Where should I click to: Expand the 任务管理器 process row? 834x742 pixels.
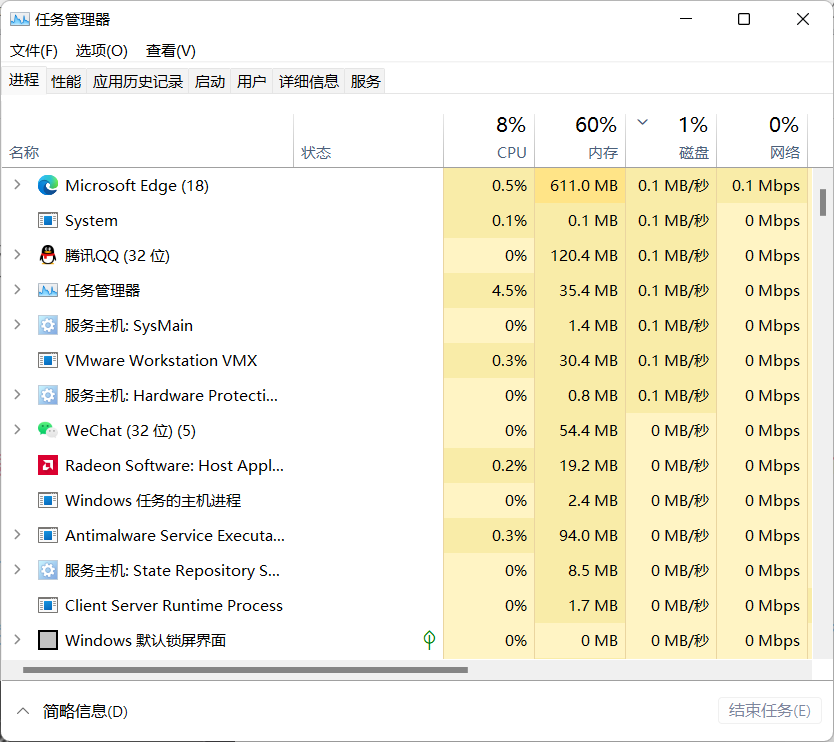coord(17,290)
